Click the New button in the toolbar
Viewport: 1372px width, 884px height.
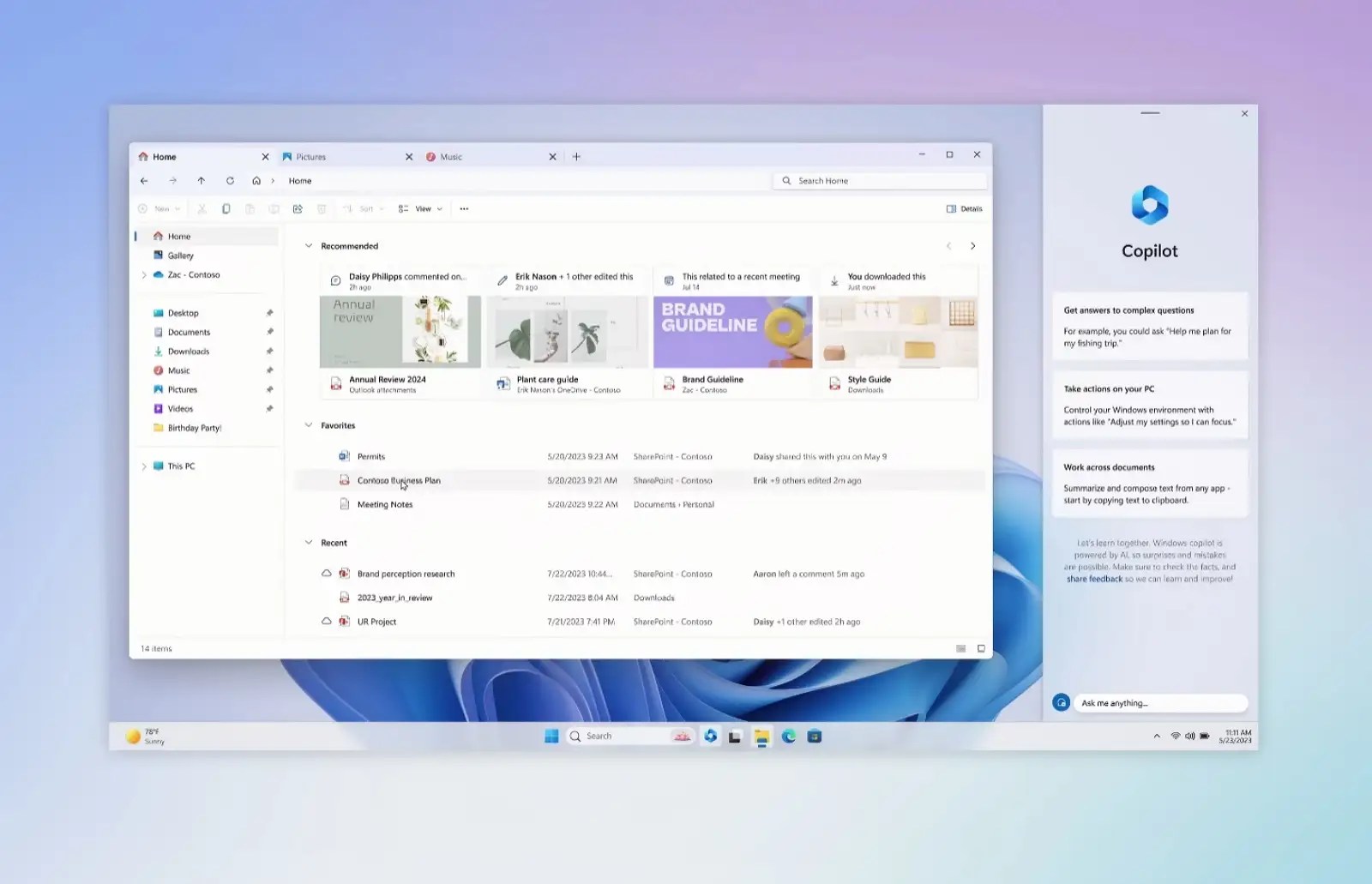tap(158, 208)
